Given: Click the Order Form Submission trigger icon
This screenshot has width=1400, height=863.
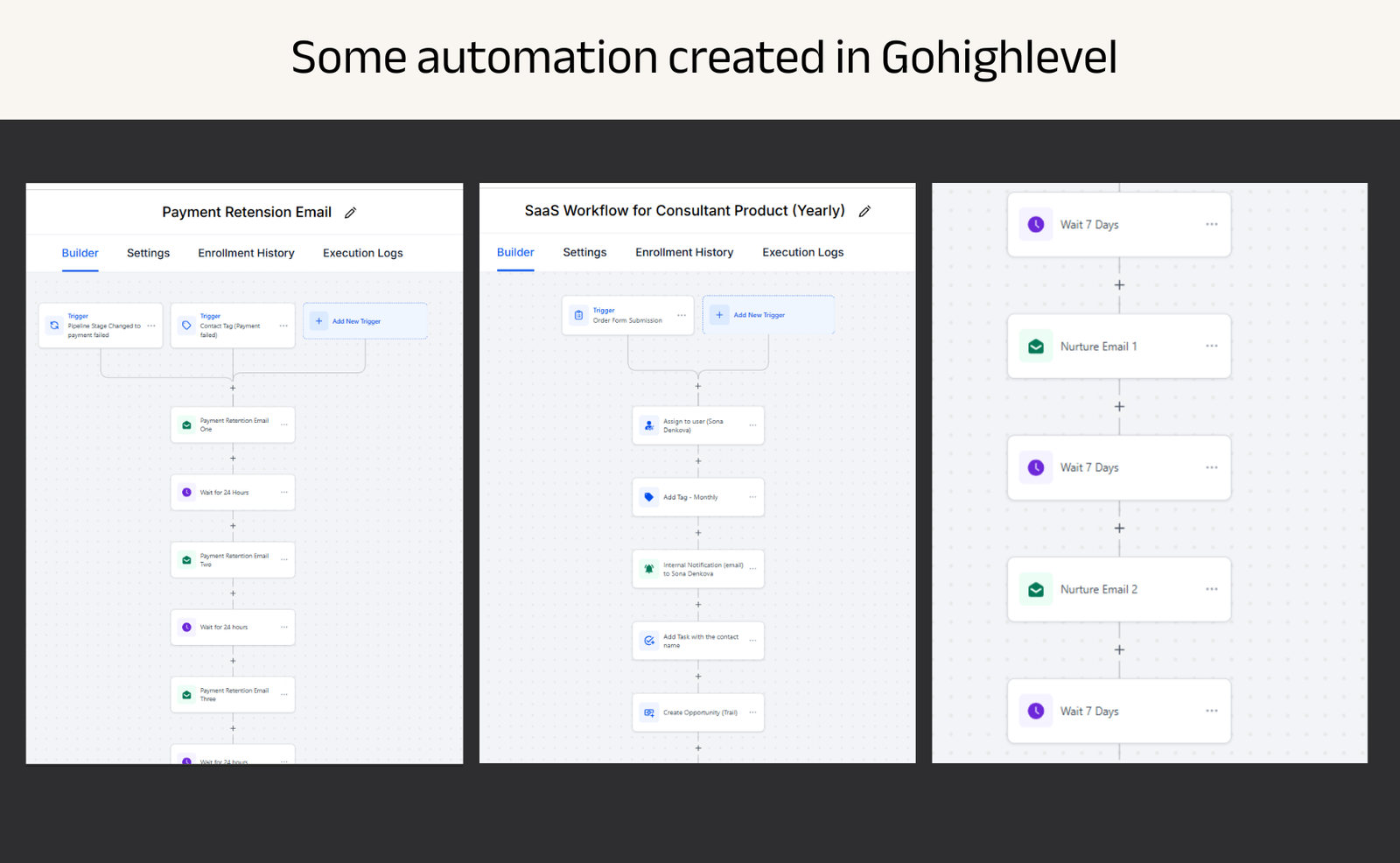Looking at the screenshot, I should tap(578, 315).
